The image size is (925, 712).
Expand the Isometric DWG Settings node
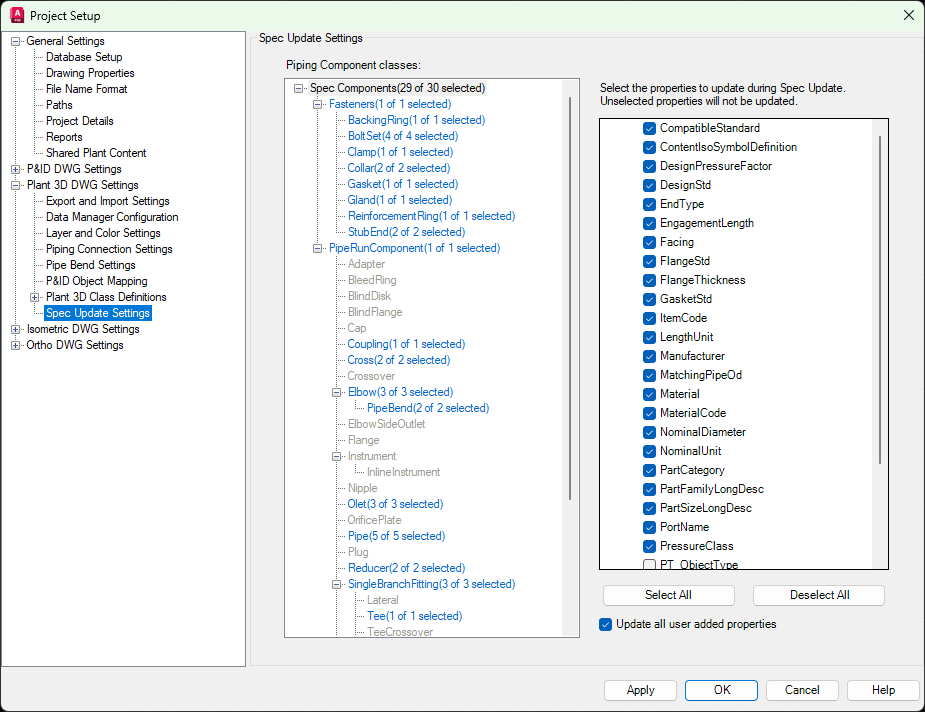[x=16, y=329]
